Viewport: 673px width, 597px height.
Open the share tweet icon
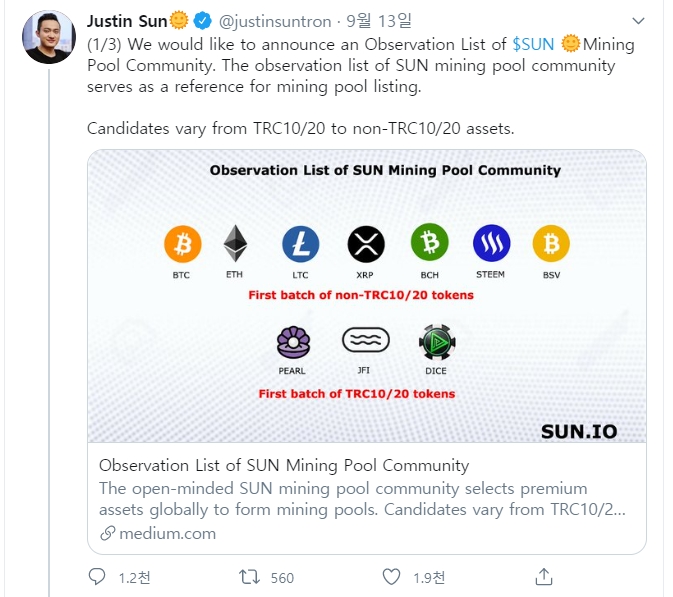point(544,577)
